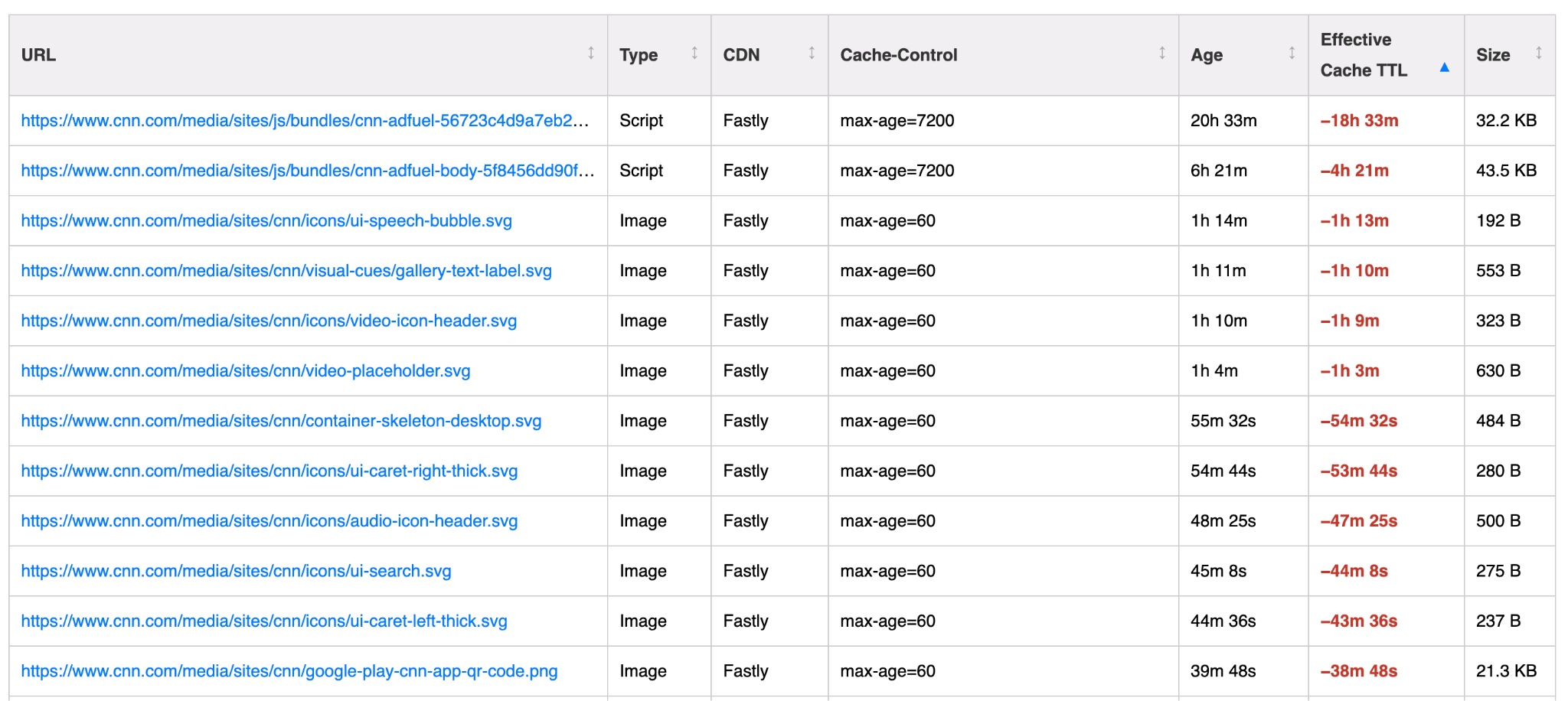This screenshot has height=701, width=1568.
Task: Select the –47m 25s TTL value
Action: click(1359, 521)
